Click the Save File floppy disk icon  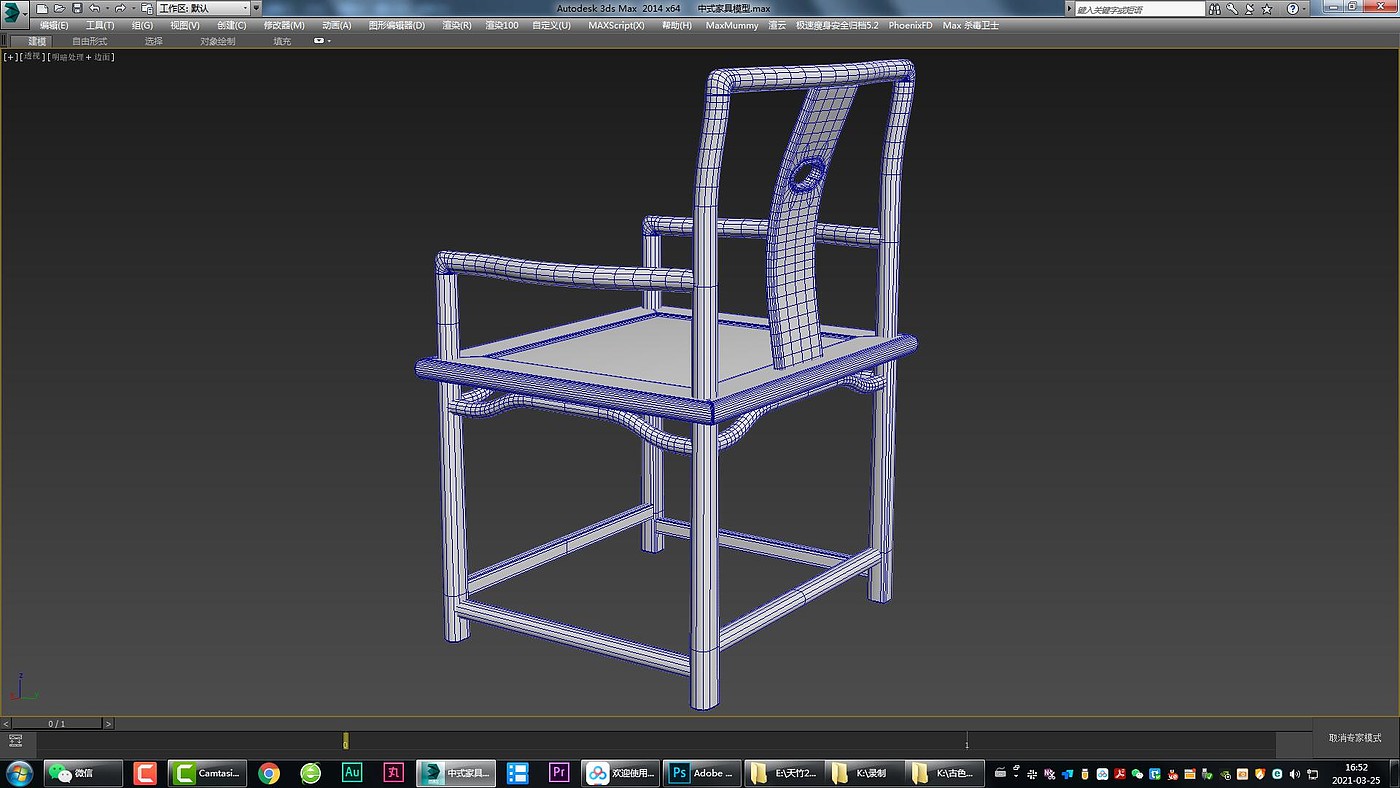(x=77, y=8)
